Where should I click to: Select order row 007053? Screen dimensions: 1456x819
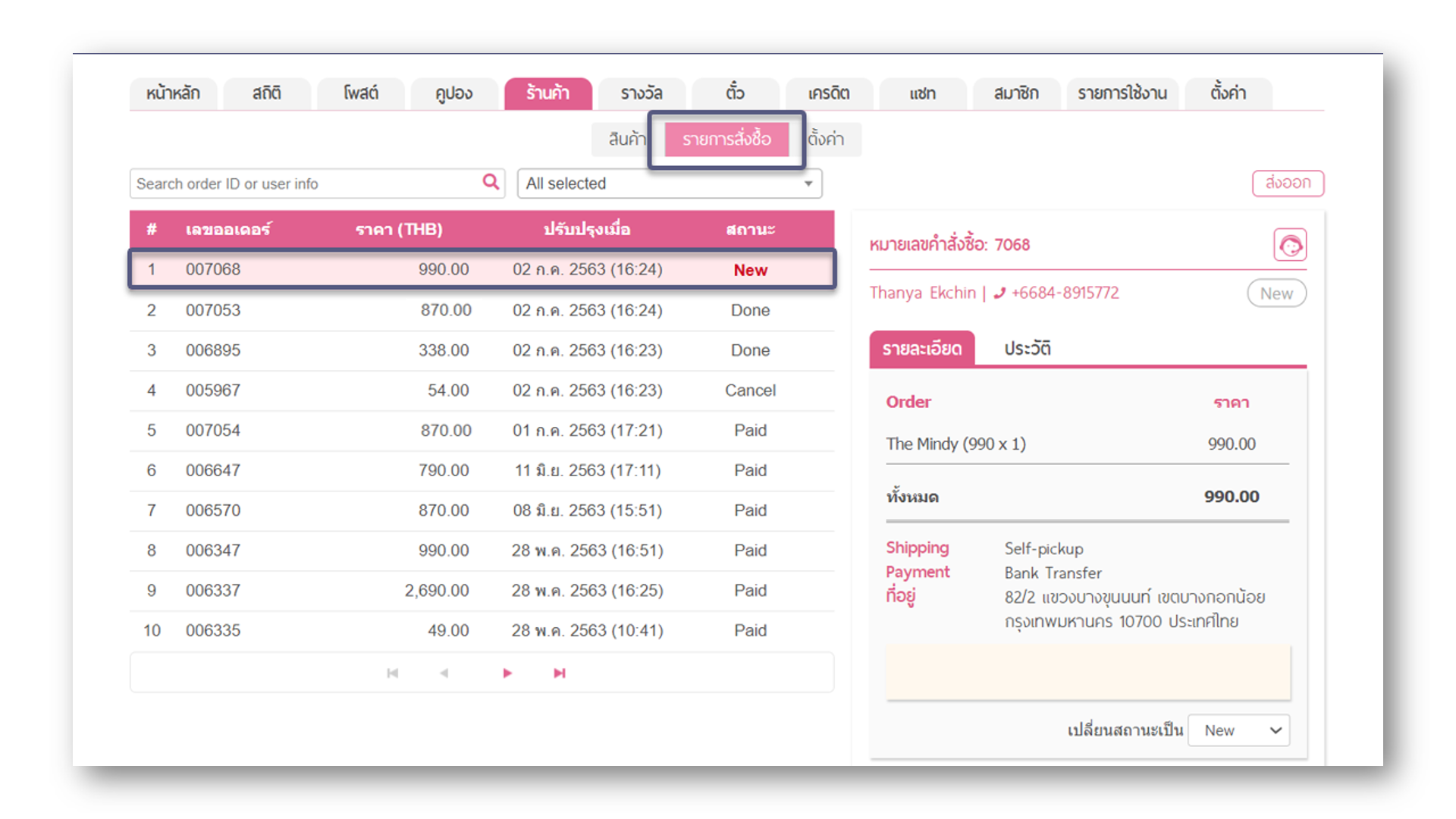pos(482,310)
